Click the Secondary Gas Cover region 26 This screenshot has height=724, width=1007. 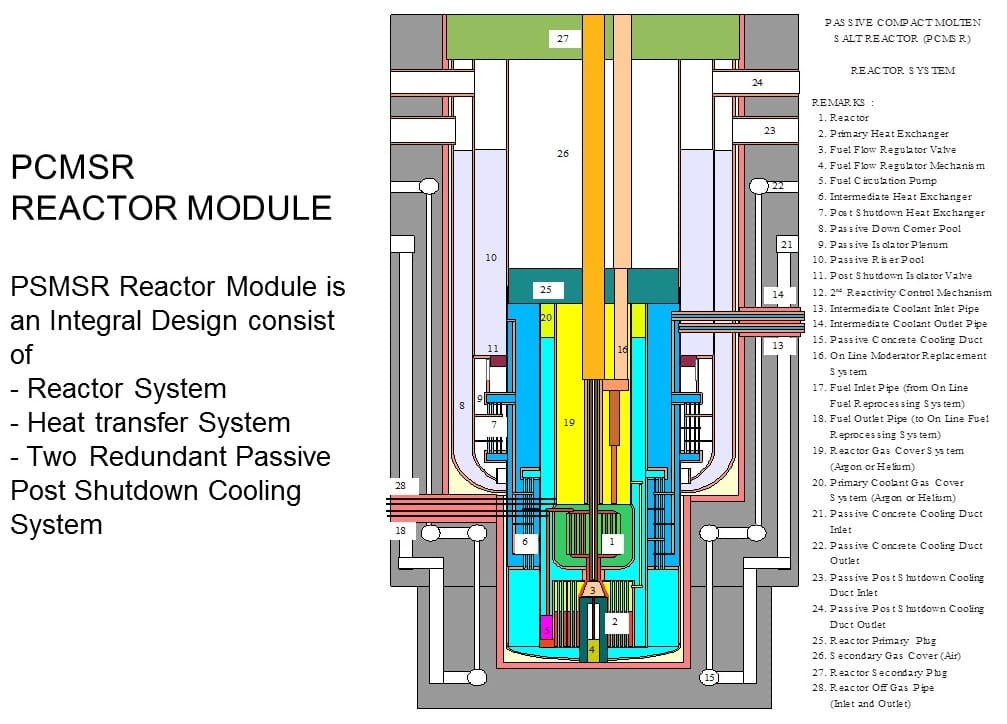click(562, 154)
